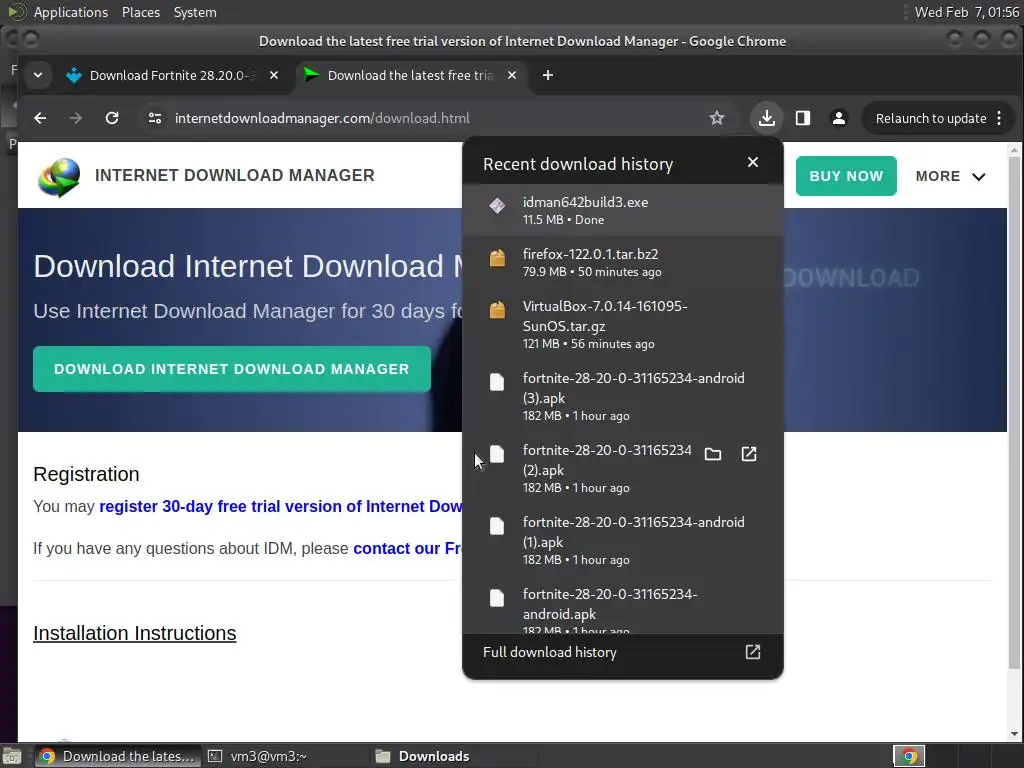The width and height of the screenshot is (1024, 768).
Task: Go back to the previous page
Action: pyautogui.click(x=40, y=118)
